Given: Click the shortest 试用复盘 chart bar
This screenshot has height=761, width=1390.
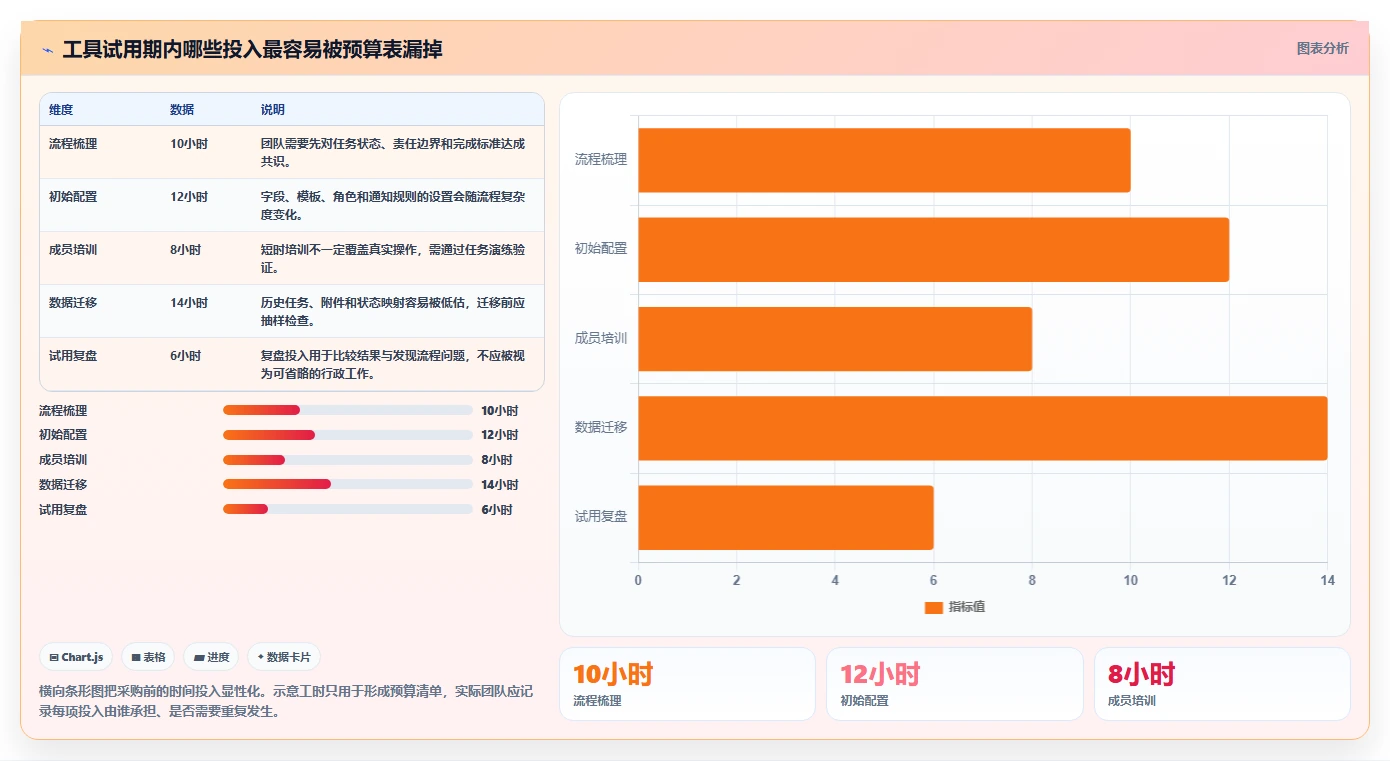Looking at the screenshot, I should pyautogui.click(x=786, y=517).
